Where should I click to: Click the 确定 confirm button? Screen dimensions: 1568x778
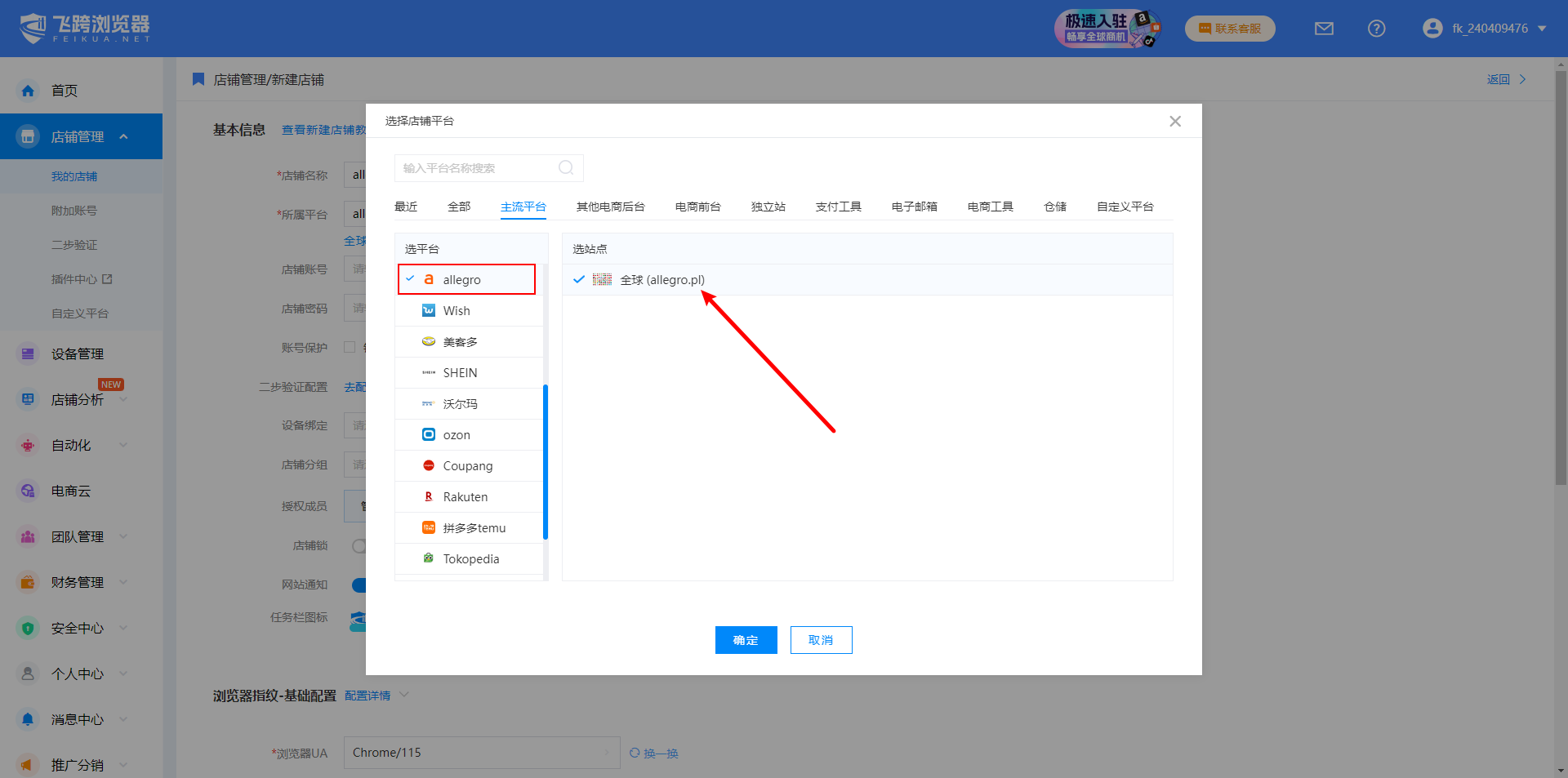746,640
